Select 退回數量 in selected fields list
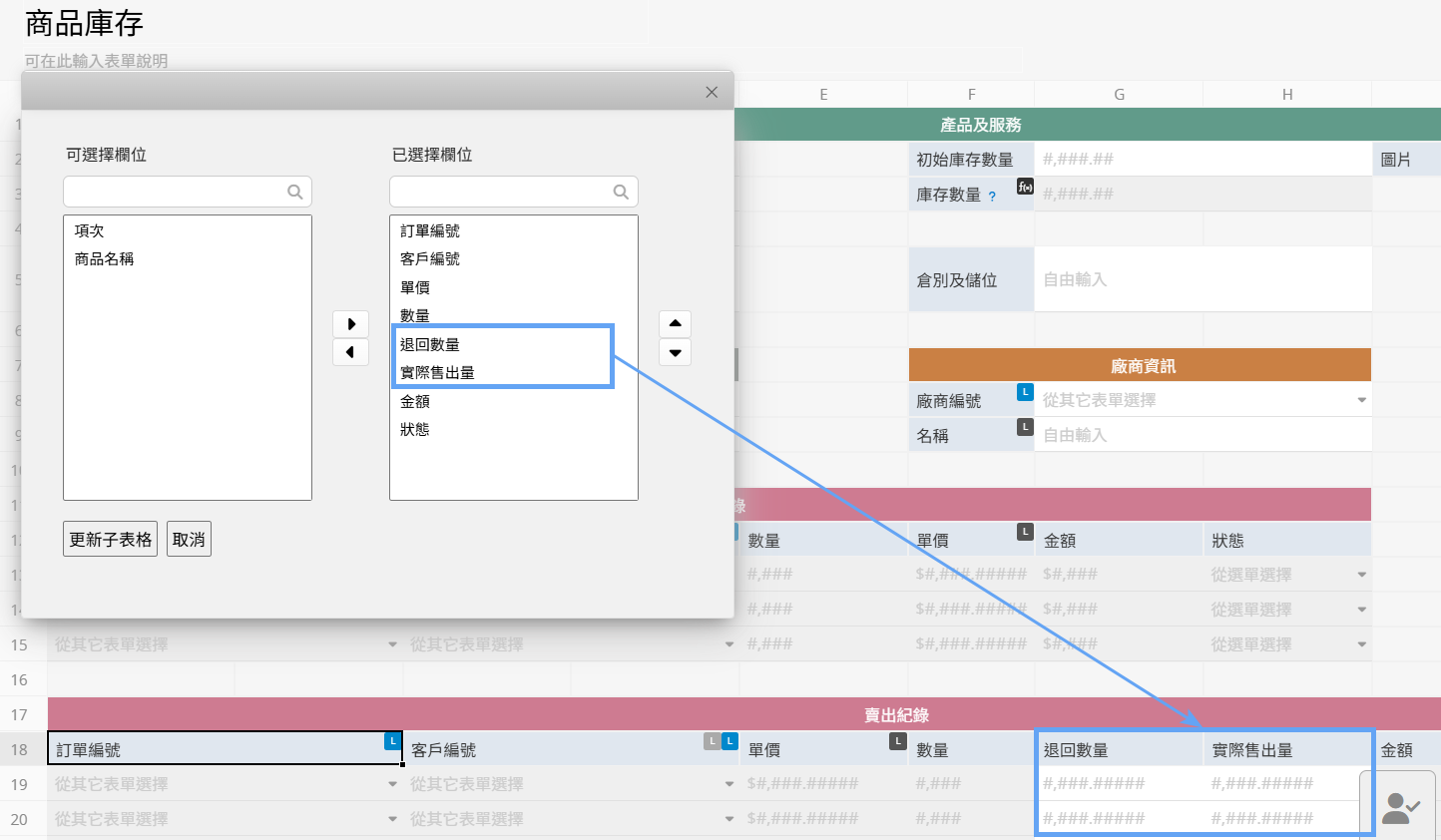 point(430,344)
